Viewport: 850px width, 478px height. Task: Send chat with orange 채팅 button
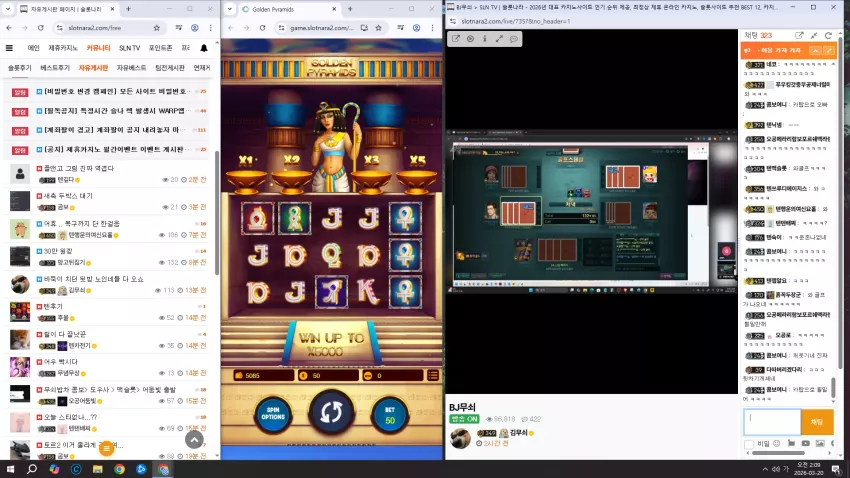(817, 422)
